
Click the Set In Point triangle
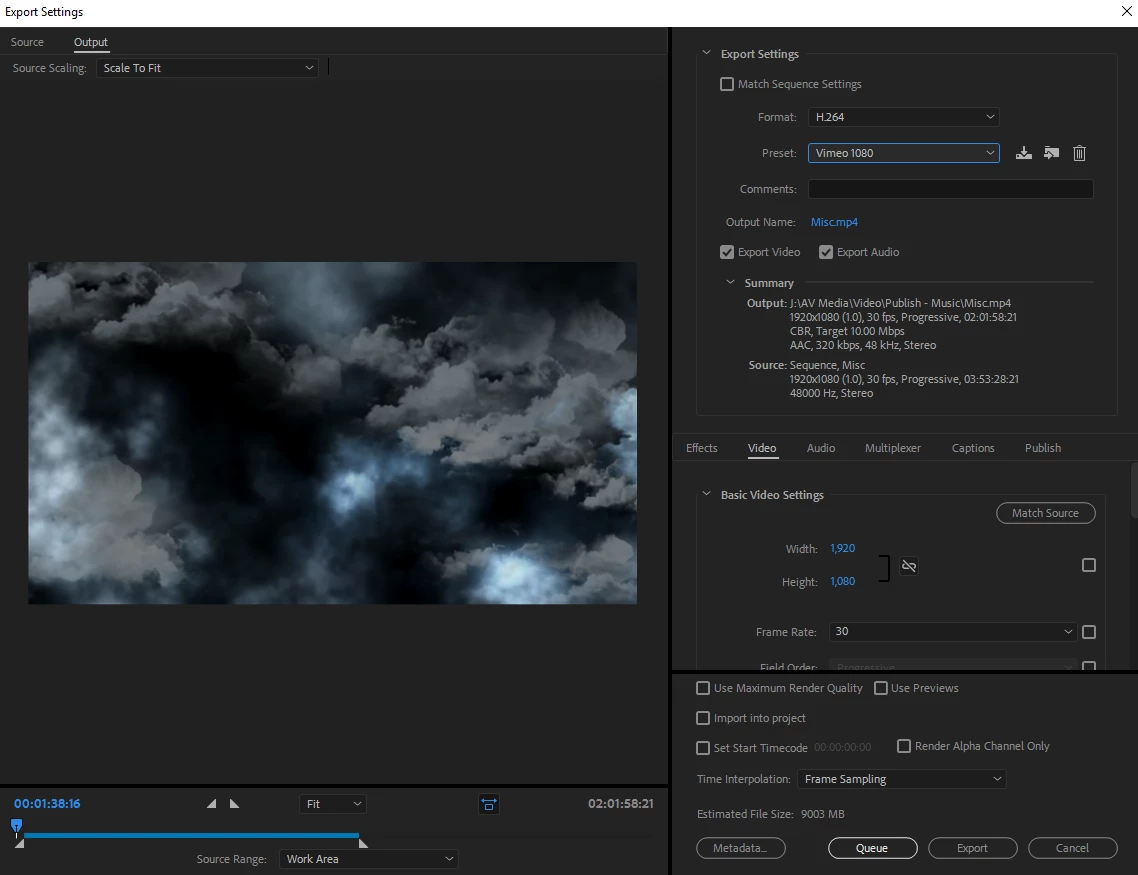(x=211, y=804)
